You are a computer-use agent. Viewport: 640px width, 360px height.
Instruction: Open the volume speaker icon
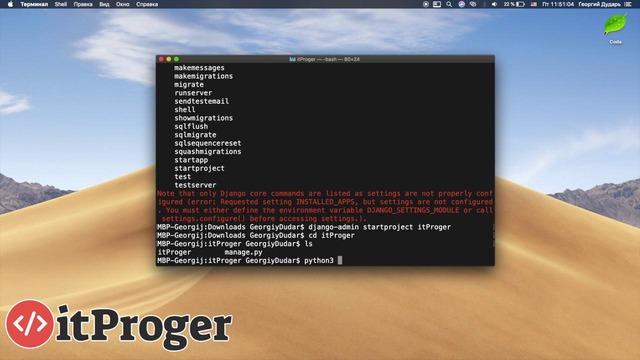coord(494,4)
